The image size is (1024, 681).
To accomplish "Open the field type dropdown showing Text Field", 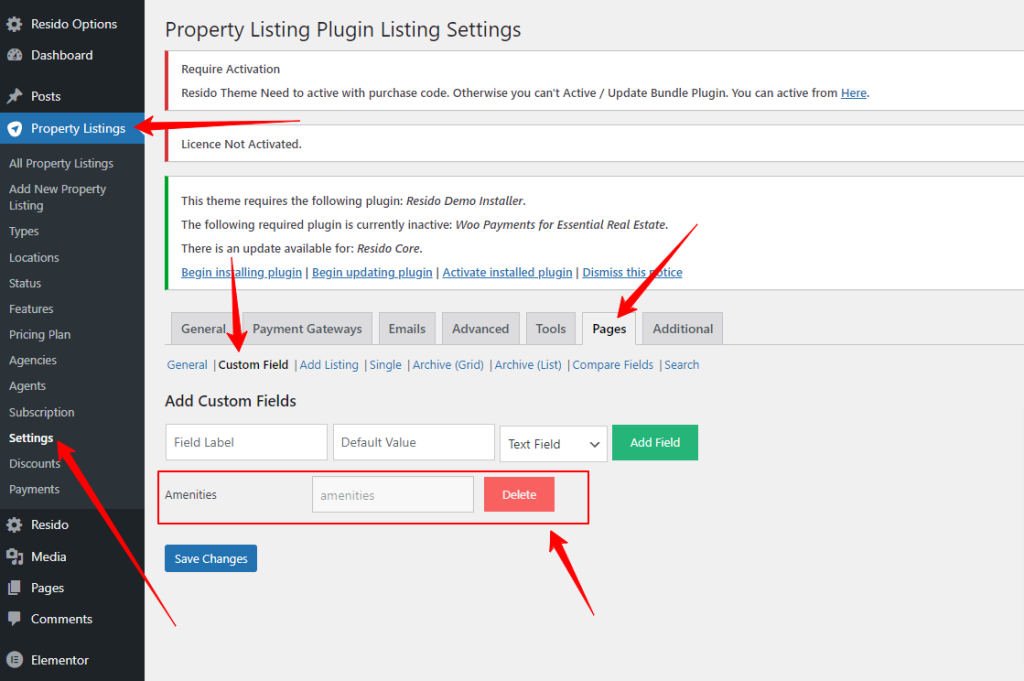I will pyautogui.click(x=552, y=442).
